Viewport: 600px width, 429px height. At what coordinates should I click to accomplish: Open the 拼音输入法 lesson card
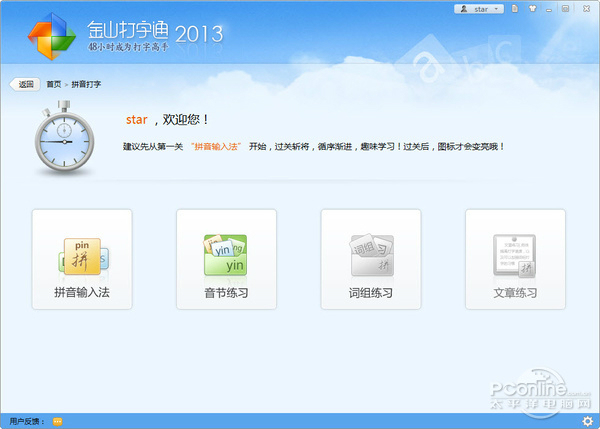tap(82, 259)
